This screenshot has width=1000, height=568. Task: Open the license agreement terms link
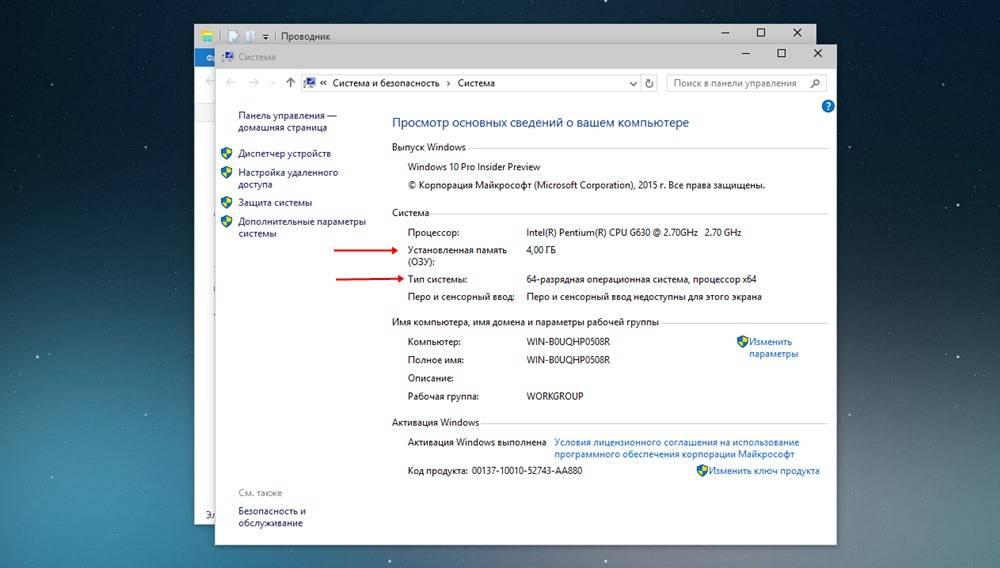pyautogui.click(x=676, y=448)
